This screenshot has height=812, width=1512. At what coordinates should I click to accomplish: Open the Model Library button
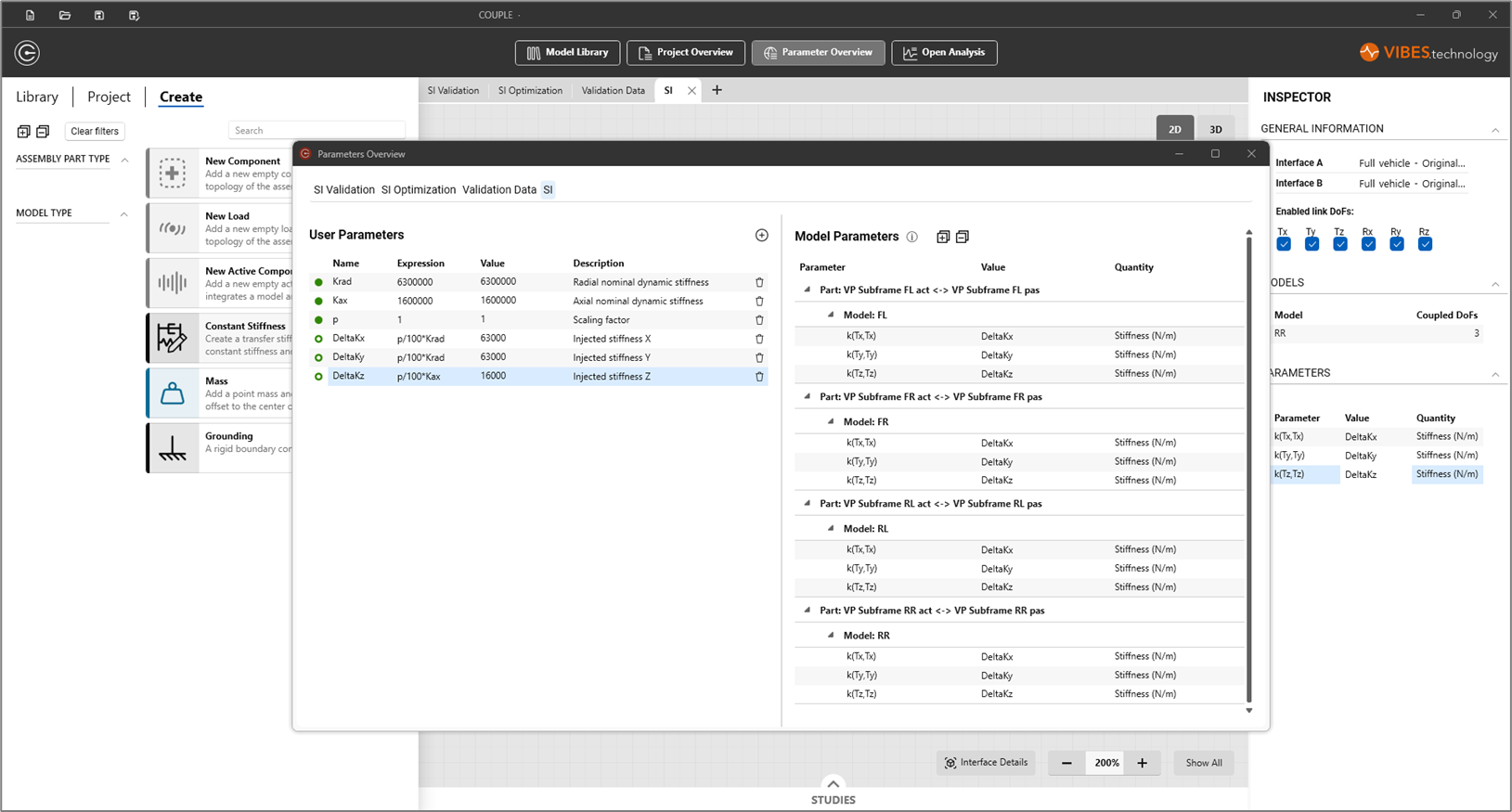[568, 53]
